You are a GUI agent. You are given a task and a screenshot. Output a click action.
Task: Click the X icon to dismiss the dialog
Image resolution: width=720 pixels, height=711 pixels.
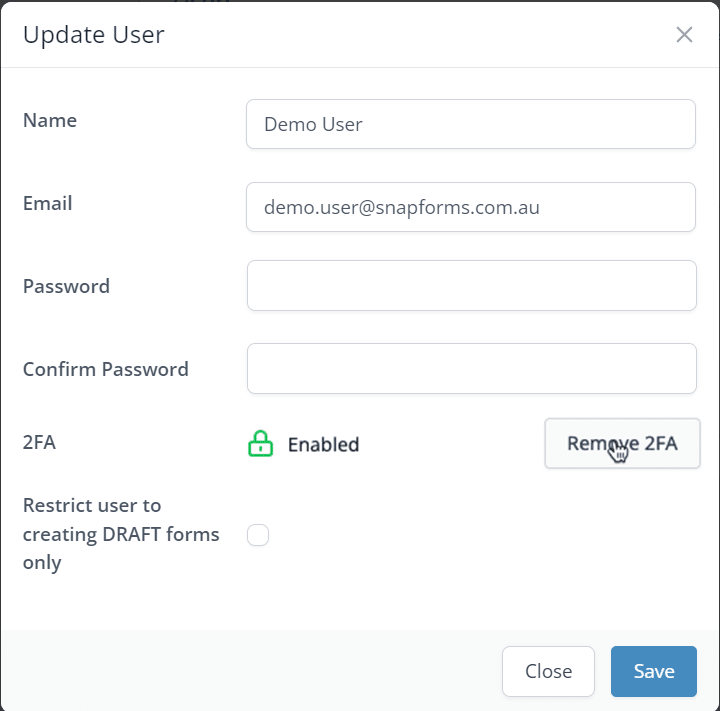coord(684,35)
